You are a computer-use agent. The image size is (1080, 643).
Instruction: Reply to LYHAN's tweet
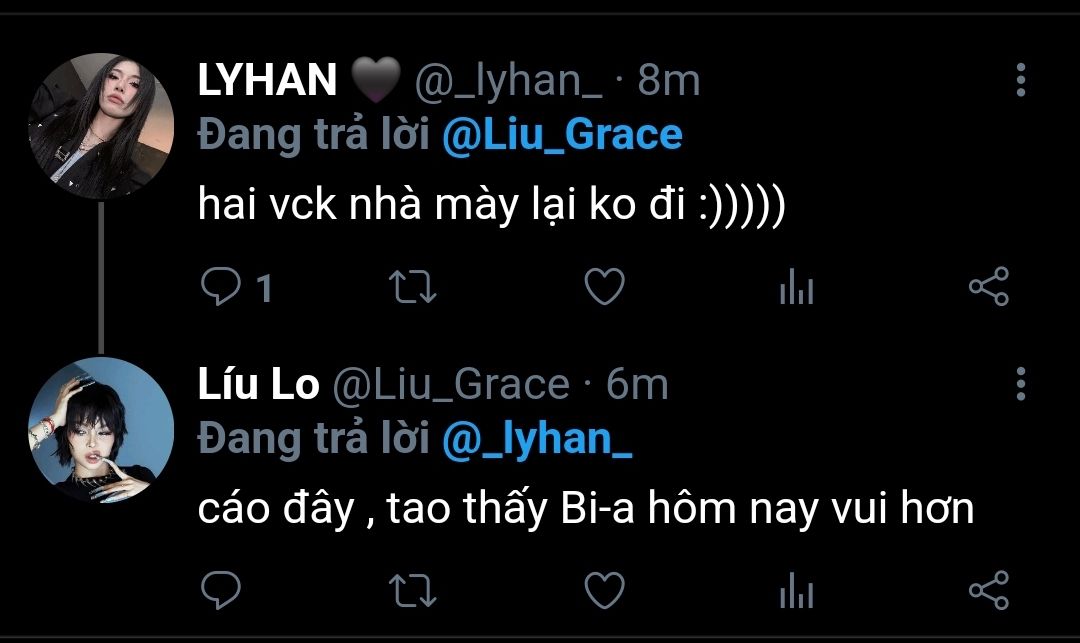coord(218,288)
